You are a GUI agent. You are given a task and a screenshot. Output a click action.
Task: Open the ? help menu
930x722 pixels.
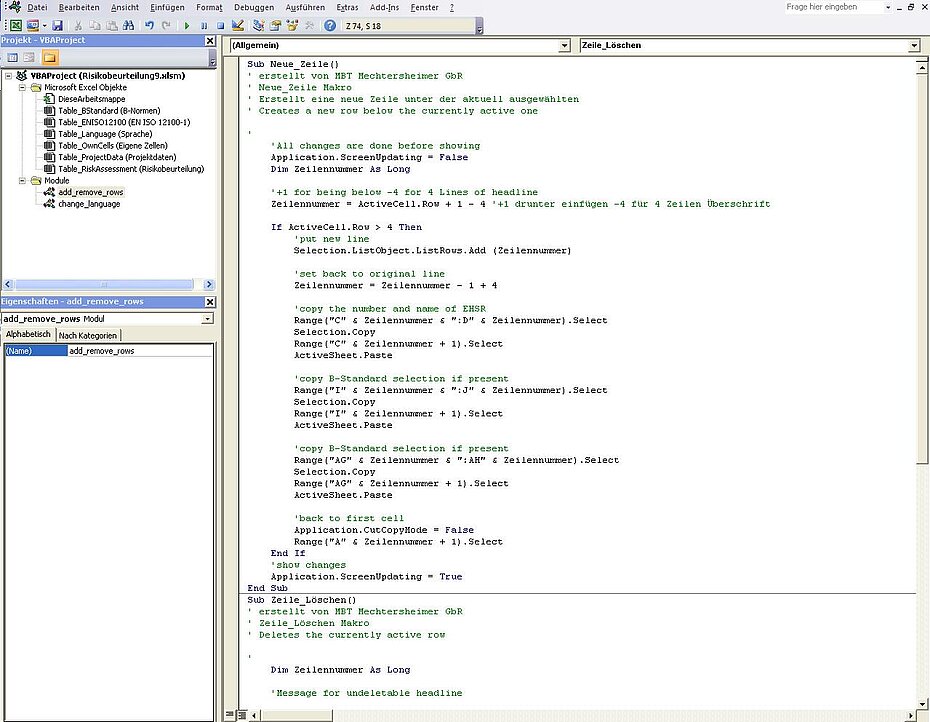[x=452, y=7]
